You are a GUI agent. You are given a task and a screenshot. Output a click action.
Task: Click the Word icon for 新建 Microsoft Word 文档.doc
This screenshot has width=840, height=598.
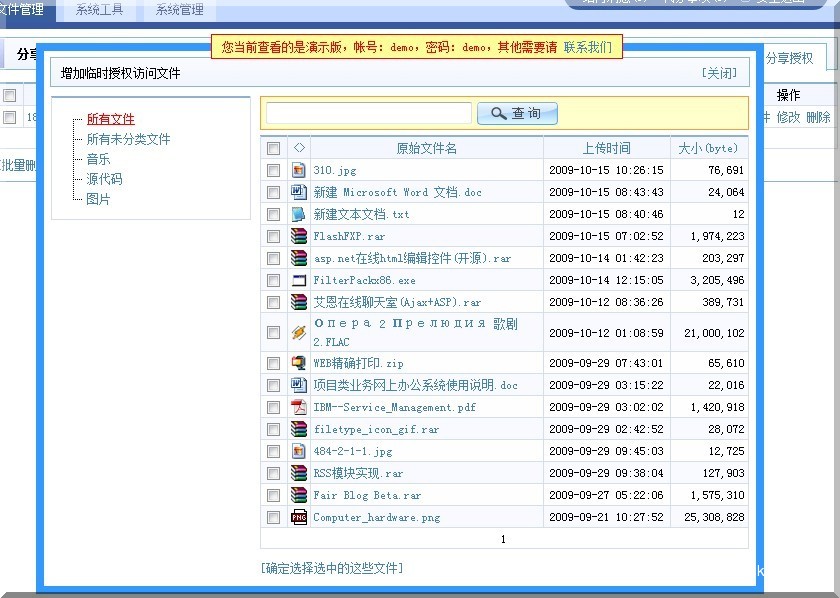pyautogui.click(x=298, y=192)
